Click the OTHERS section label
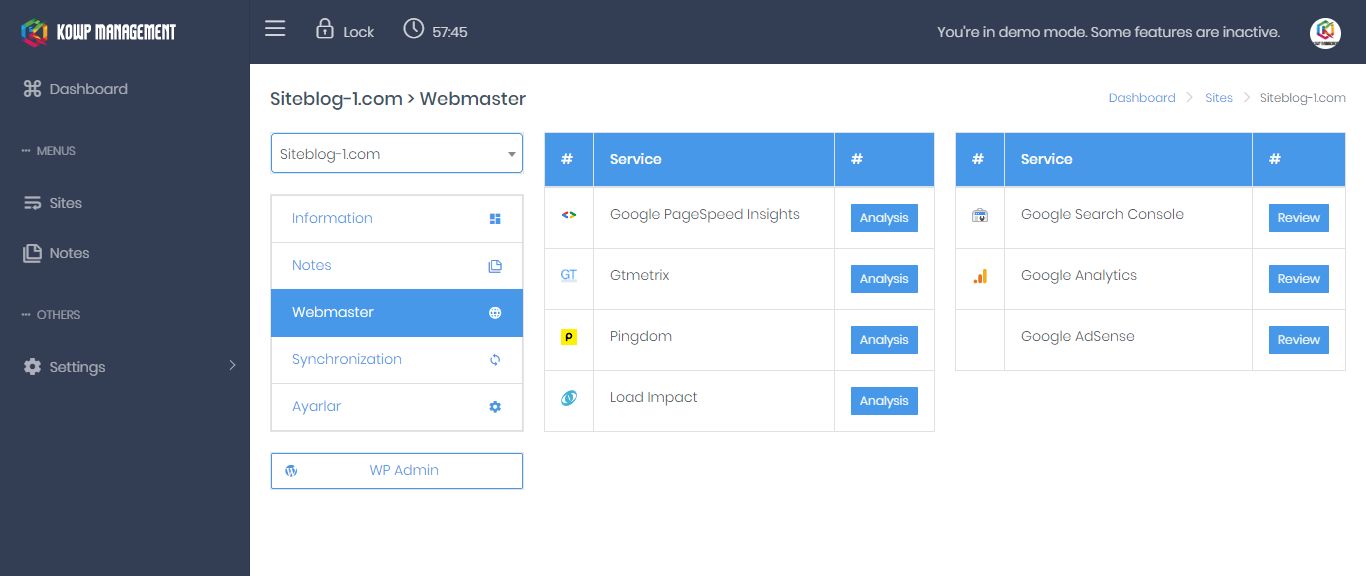 point(58,315)
